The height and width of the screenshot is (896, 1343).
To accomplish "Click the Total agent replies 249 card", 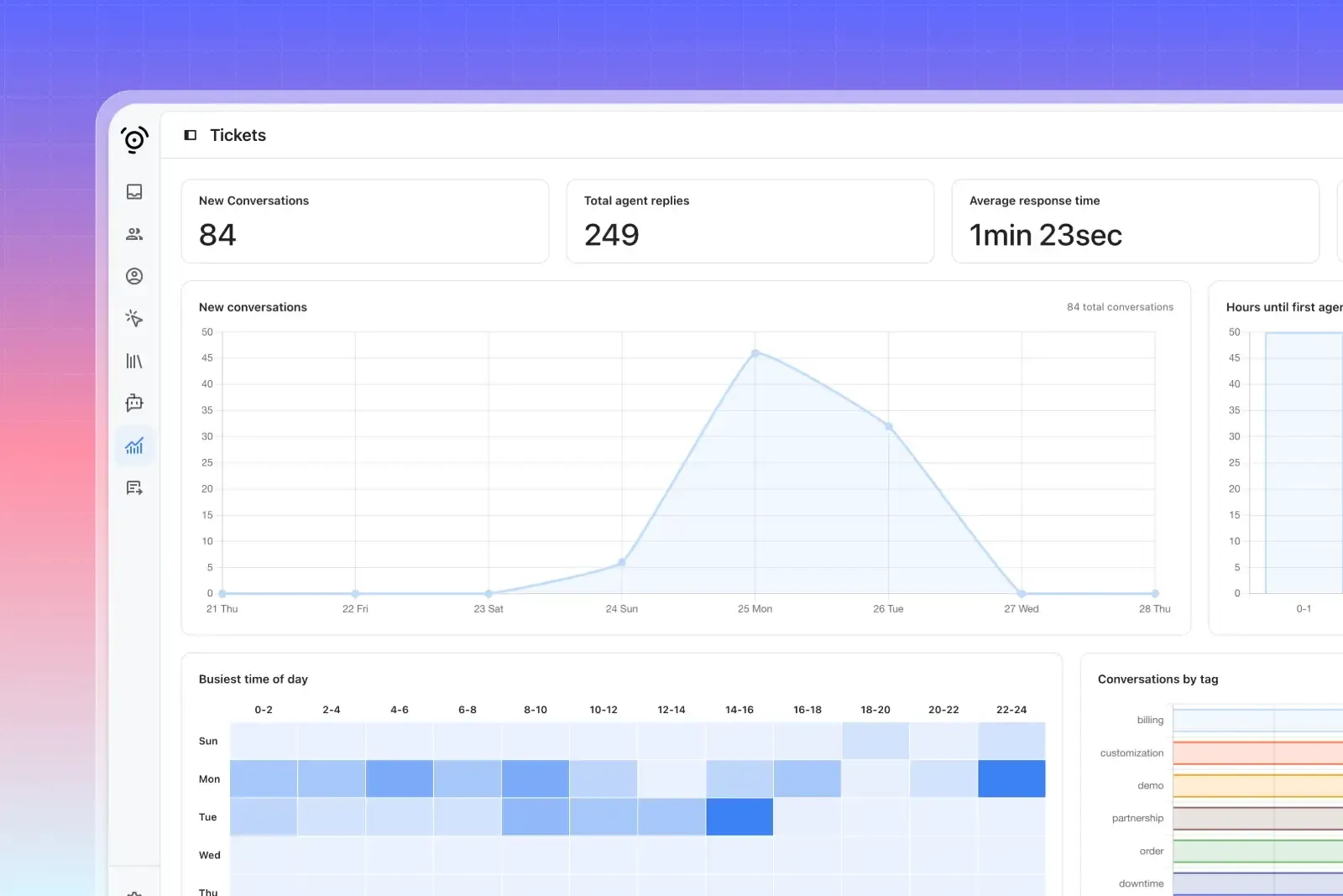I will 750,221.
